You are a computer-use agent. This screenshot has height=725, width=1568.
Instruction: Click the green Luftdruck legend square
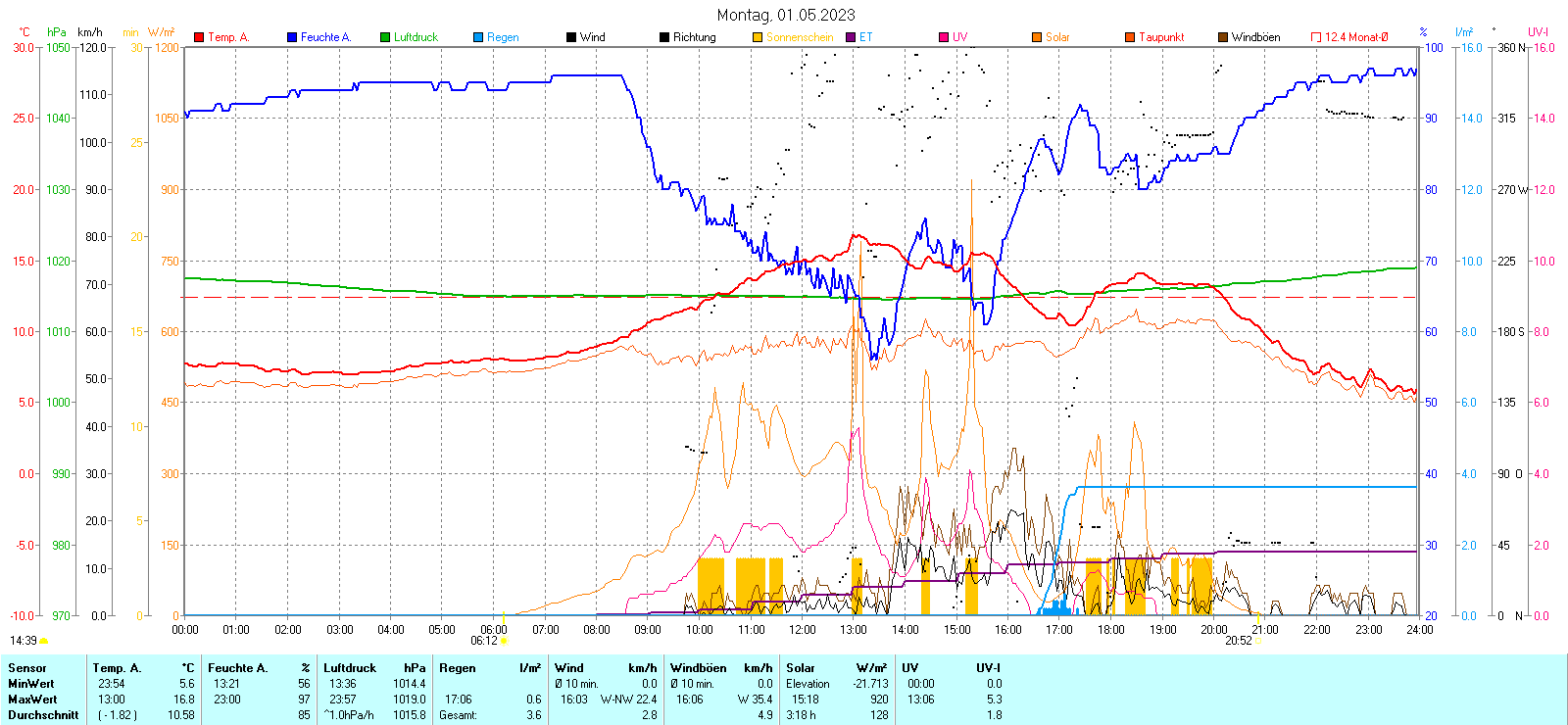pos(385,37)
